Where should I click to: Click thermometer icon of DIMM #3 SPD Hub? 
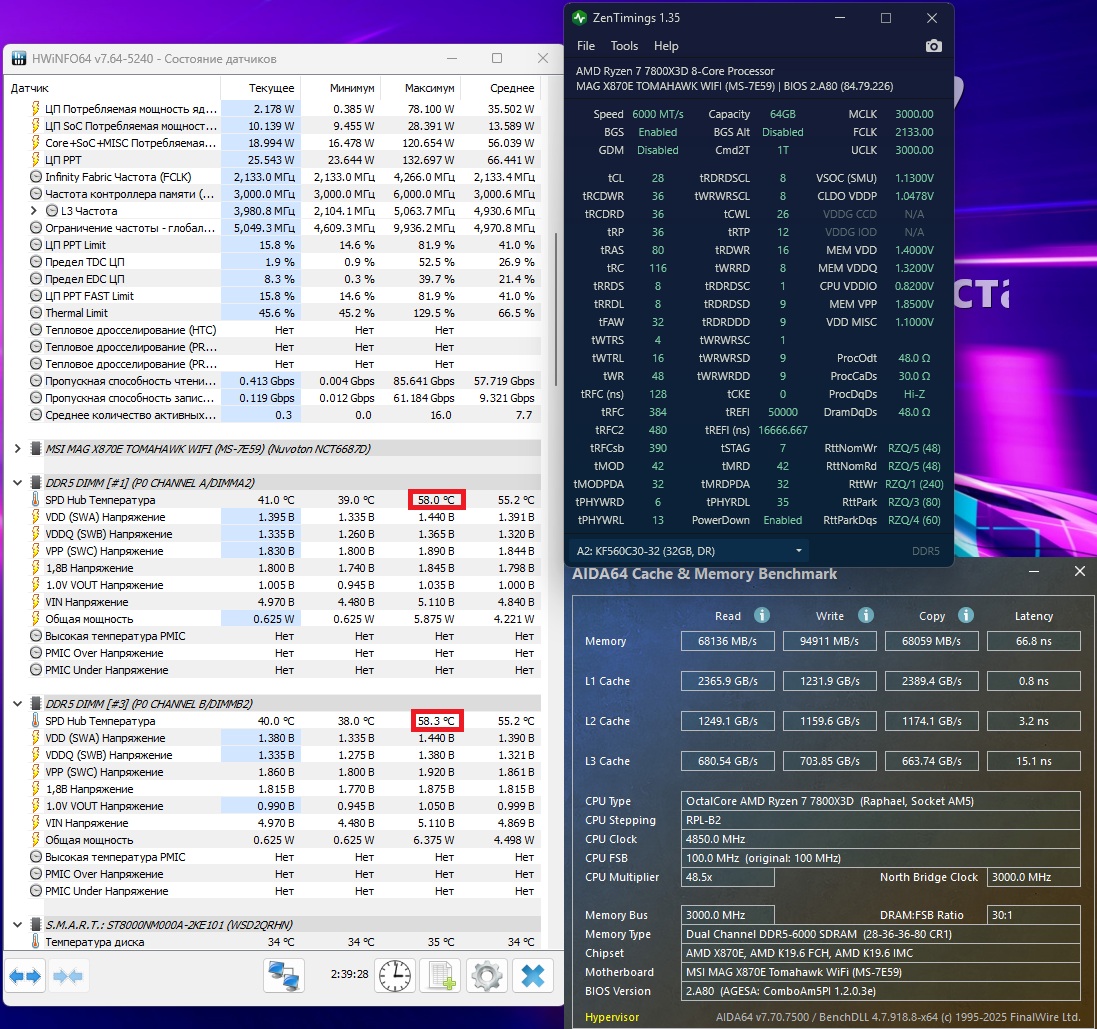36,721
